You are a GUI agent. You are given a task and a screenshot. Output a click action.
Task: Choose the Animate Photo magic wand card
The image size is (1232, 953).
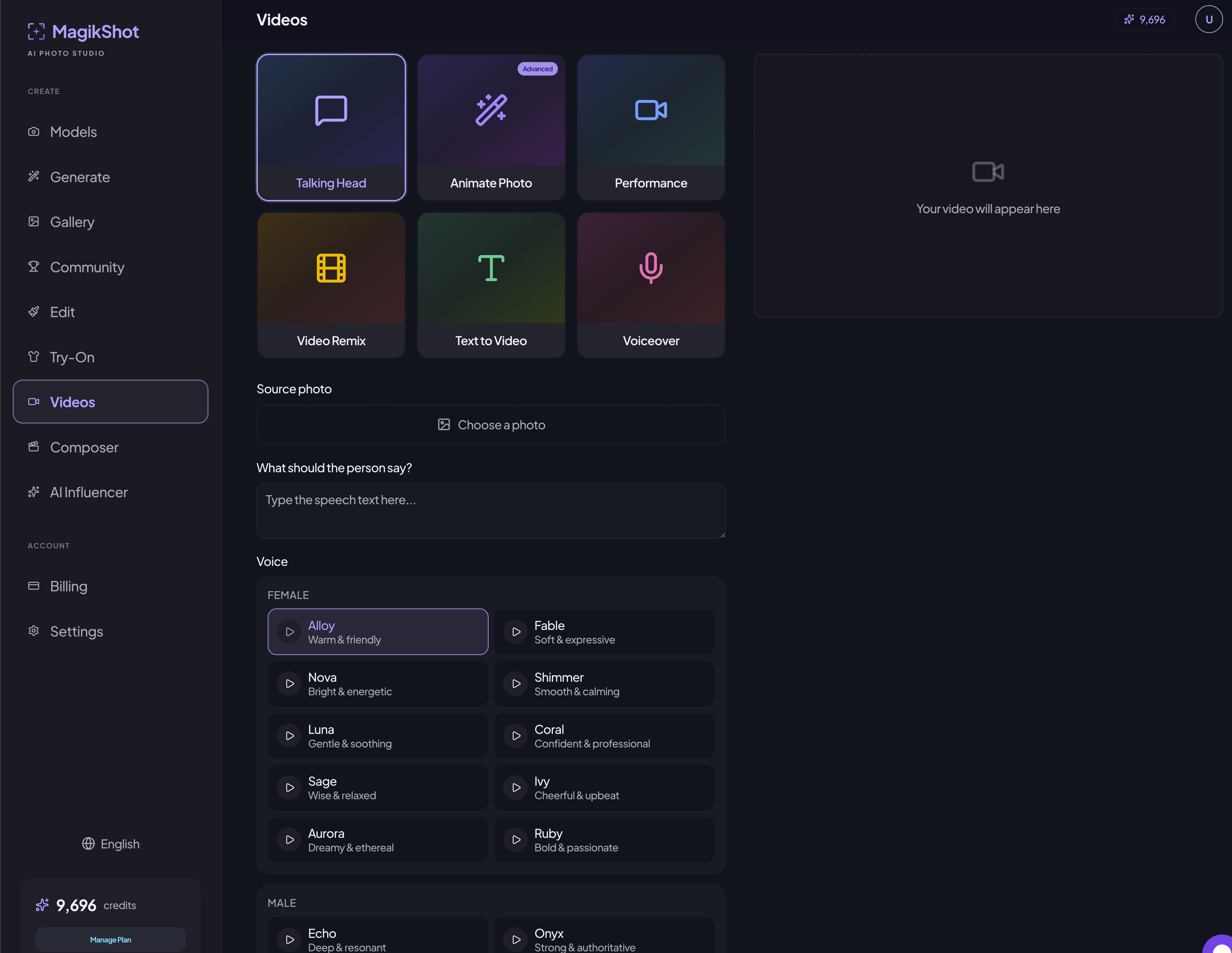point(491,127)
